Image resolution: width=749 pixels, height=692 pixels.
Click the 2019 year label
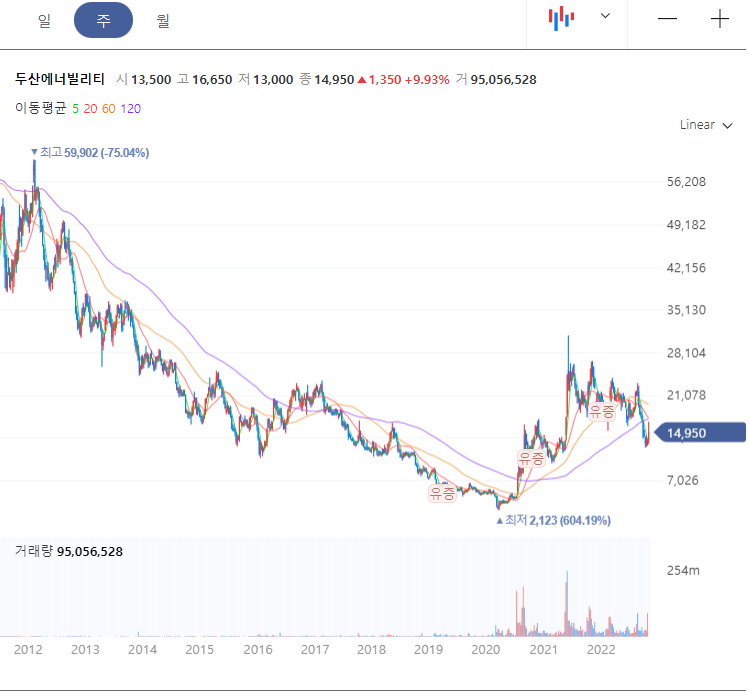pyautogui.click(x=428, y=649)
